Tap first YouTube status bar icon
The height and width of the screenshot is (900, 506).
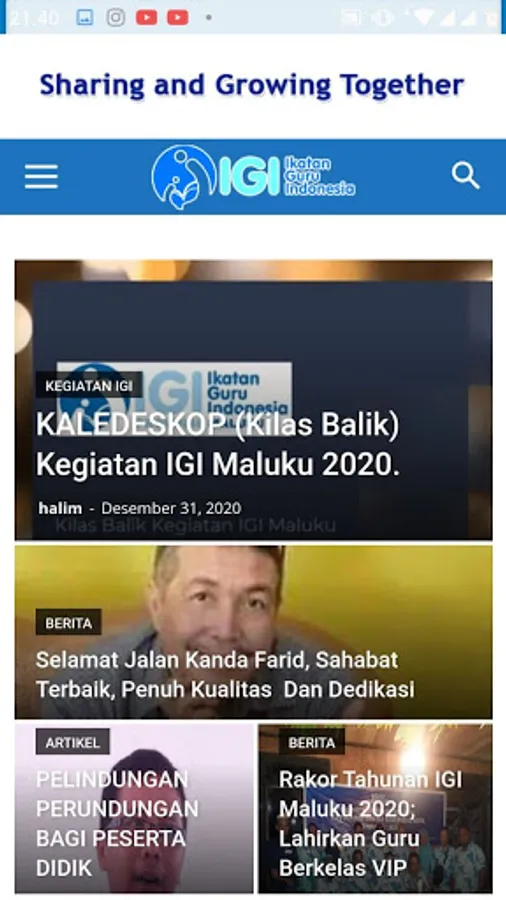(x=147, y=18)
